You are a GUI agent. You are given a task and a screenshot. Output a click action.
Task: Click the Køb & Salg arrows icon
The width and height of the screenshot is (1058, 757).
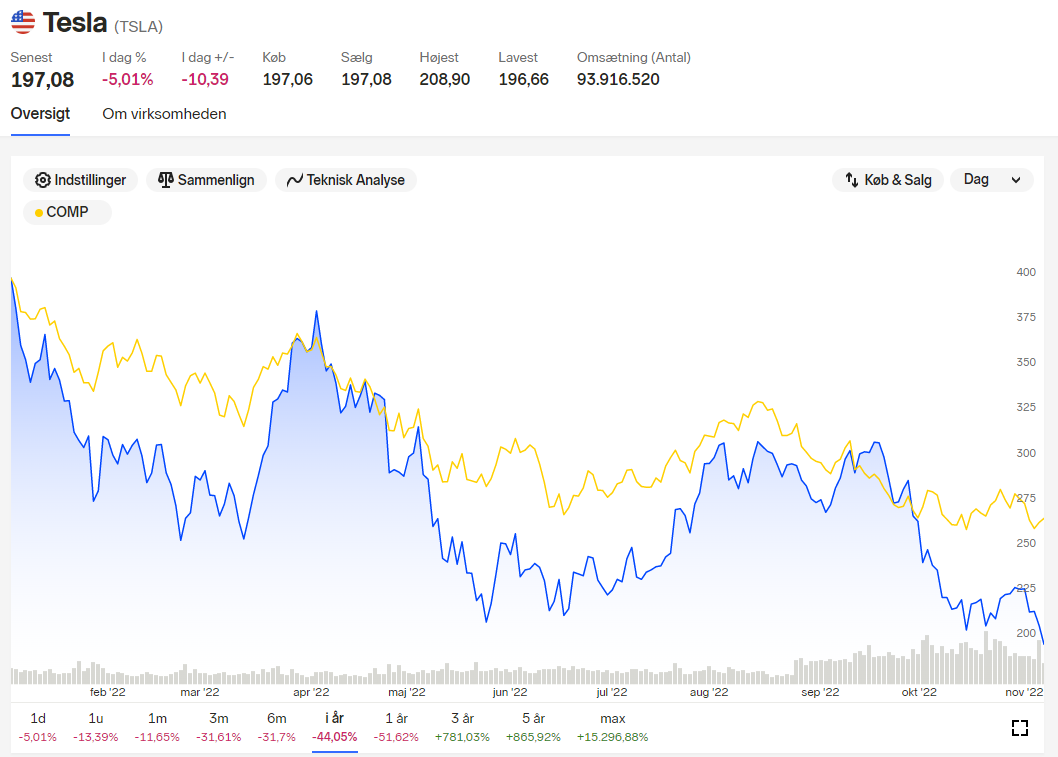(852, 179)
